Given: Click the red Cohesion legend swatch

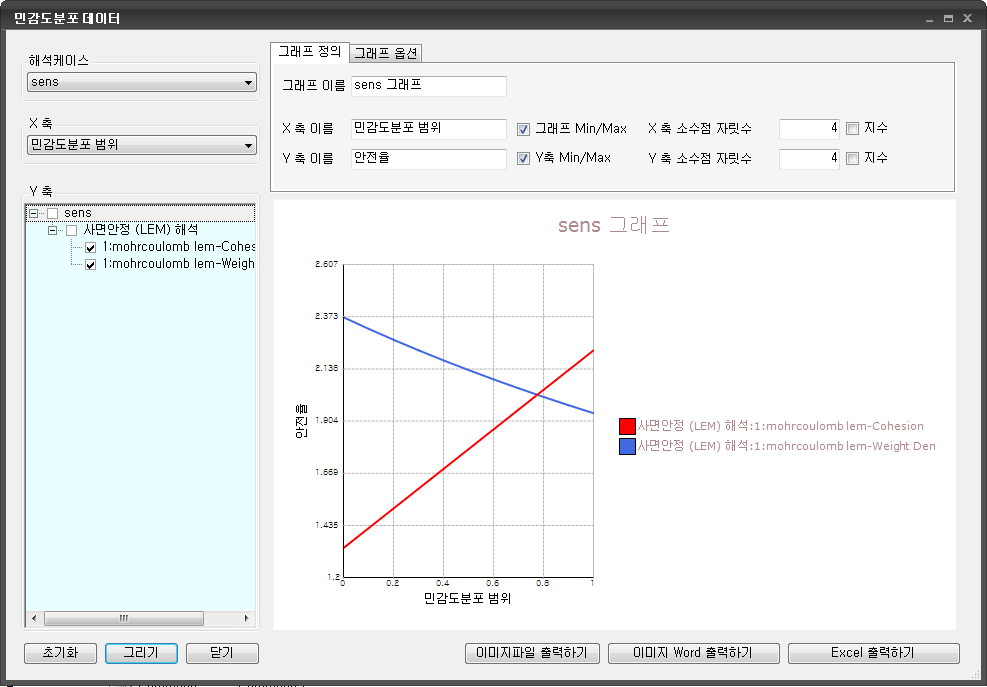Looking at the screenshot, I should tap(627, 426).
